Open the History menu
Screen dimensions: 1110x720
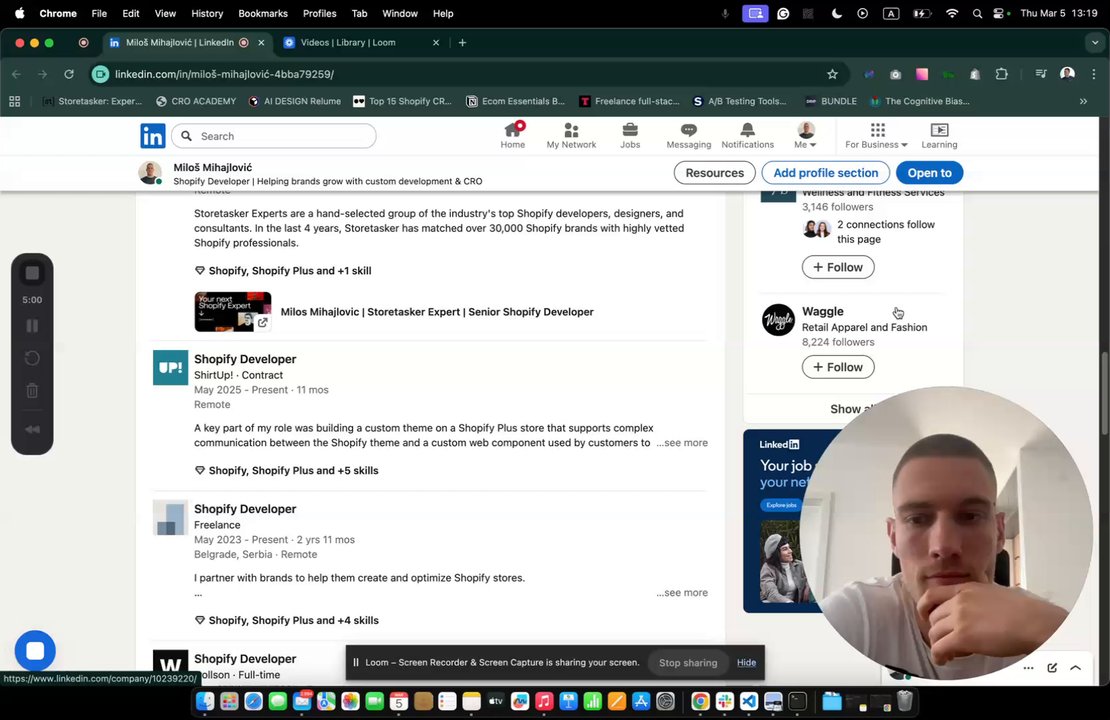pos(207,13)
